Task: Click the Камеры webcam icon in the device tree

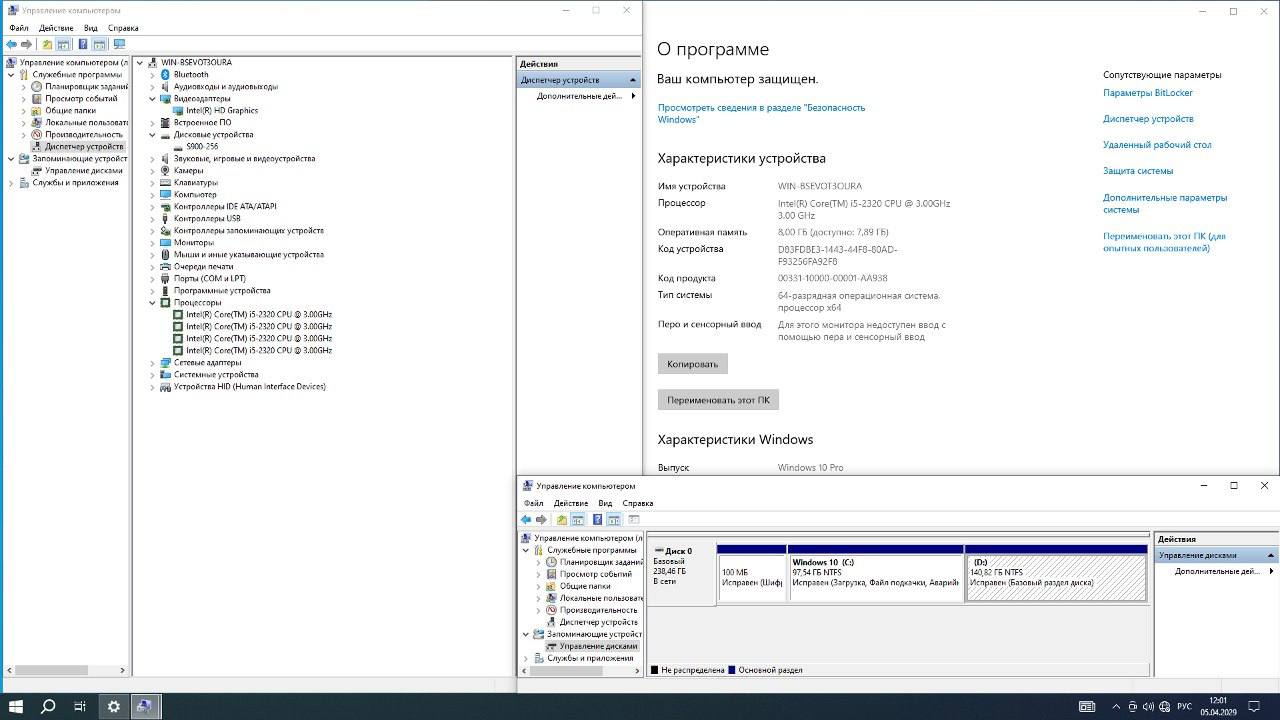Action: [x=166, y=171]
